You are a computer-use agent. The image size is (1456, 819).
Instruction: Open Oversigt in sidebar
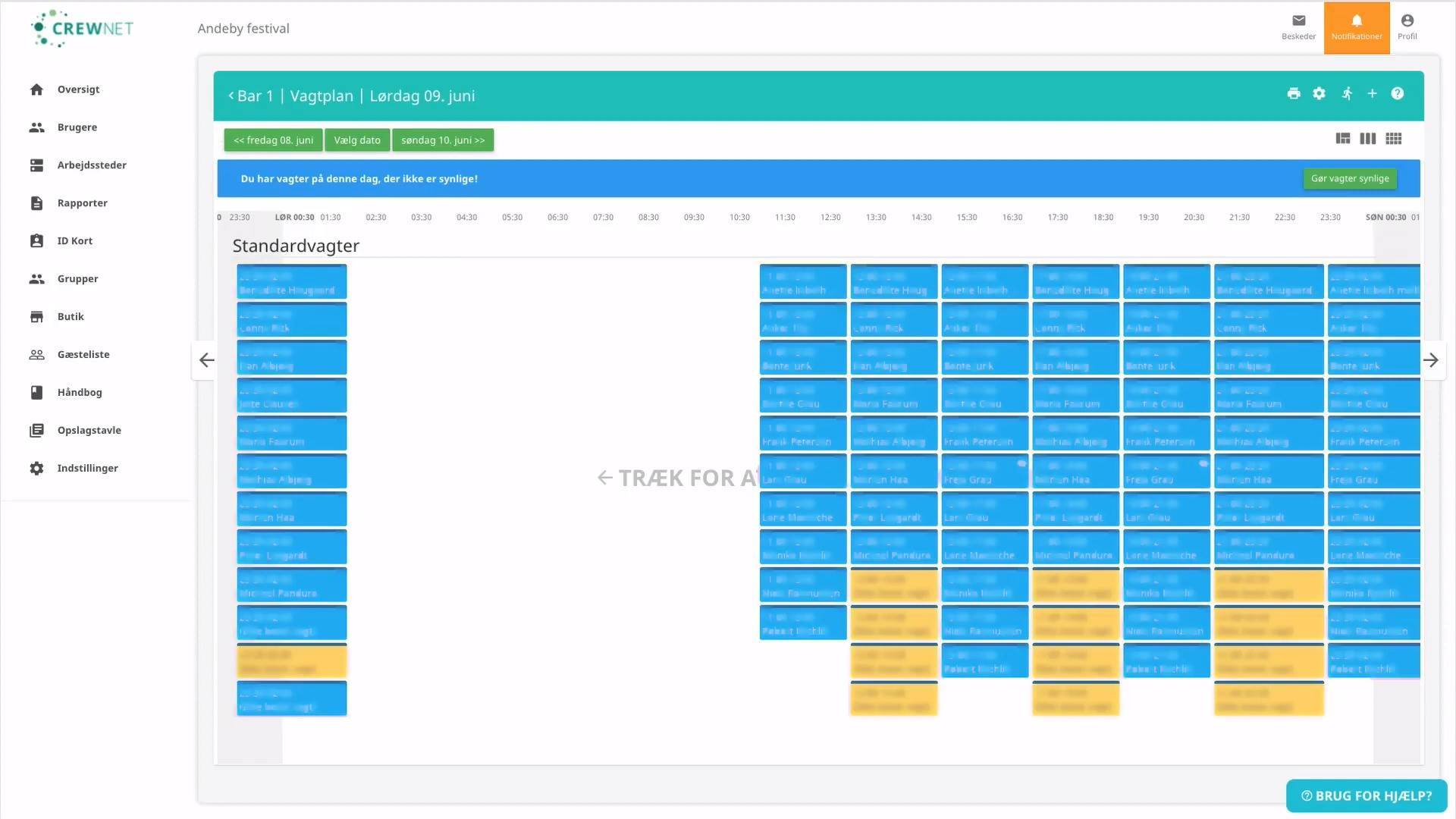78,89
